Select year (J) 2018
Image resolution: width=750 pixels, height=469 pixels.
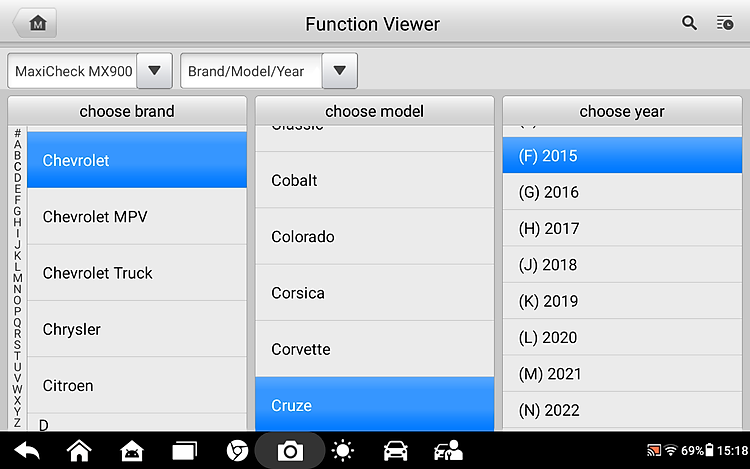pyautogui.click(x=622, y=264)
